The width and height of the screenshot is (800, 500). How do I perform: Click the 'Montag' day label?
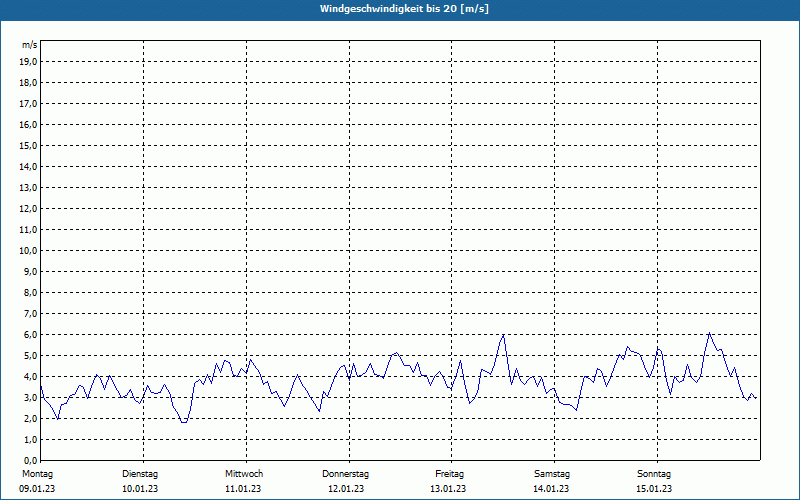pyautogui.click(x=37, y=474)
